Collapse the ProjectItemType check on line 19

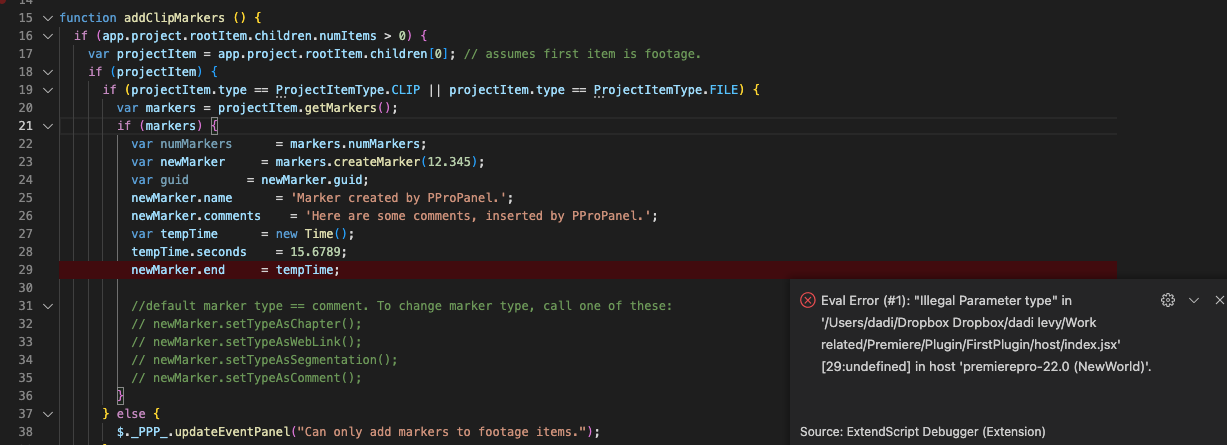point(47,90)
